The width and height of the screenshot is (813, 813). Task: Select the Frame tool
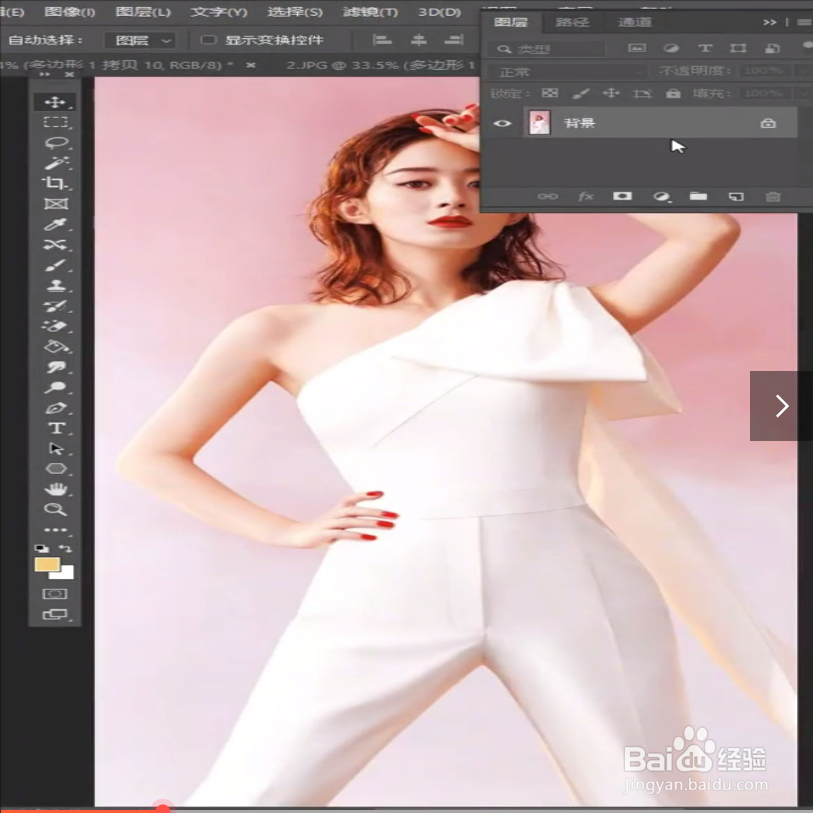pyautogui.click(x=55, y=204)
